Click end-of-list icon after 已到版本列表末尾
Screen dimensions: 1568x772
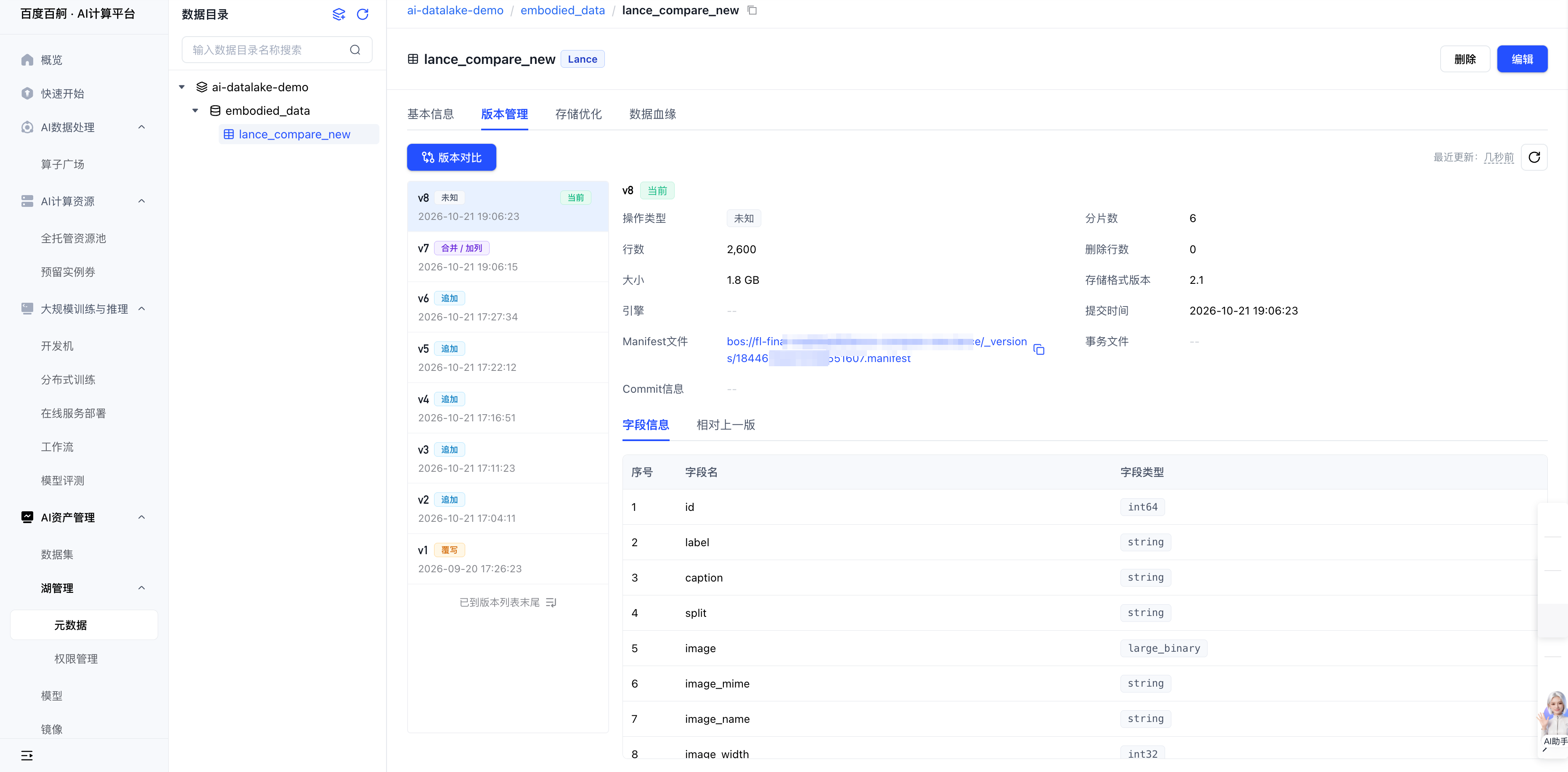551,602
